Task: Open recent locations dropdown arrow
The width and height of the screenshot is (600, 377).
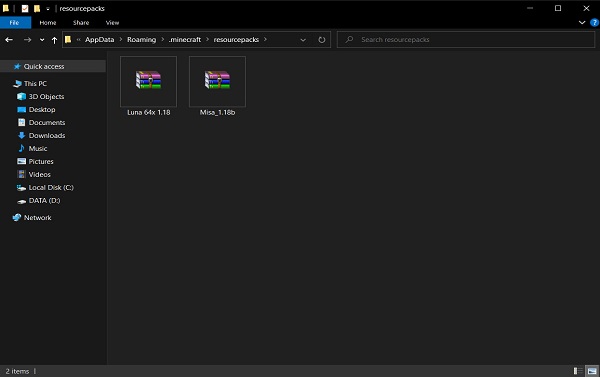Action: [42, 40]
